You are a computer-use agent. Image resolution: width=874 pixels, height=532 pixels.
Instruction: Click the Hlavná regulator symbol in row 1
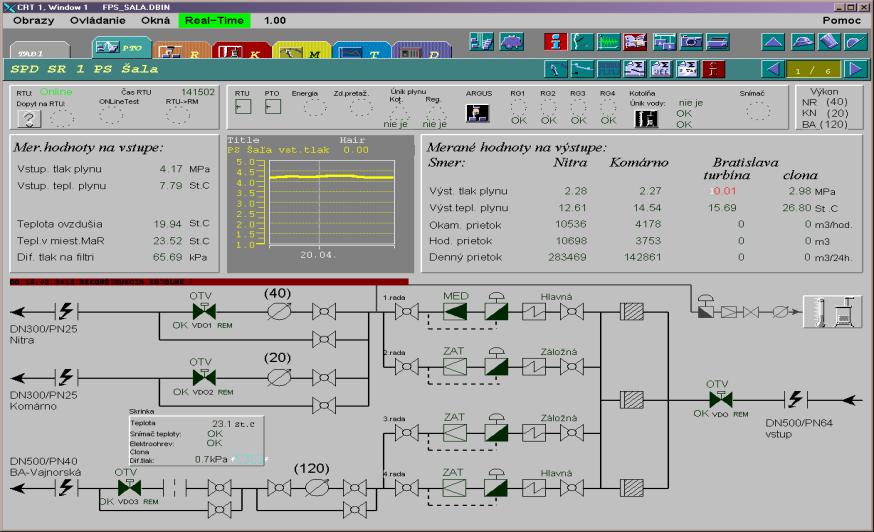(534, 311)
